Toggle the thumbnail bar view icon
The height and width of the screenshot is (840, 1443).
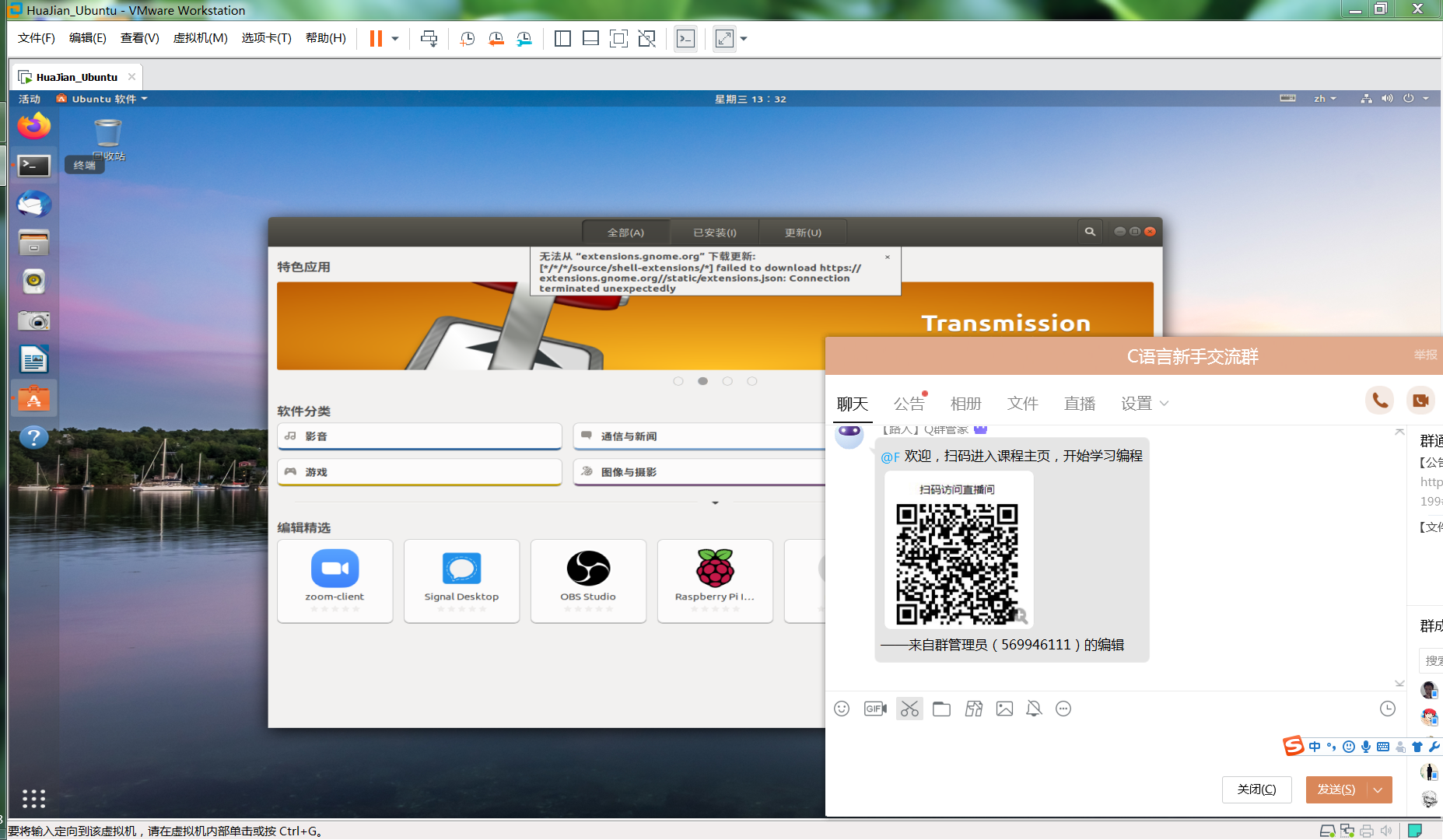pyautogui.click(x=590, y=39)
